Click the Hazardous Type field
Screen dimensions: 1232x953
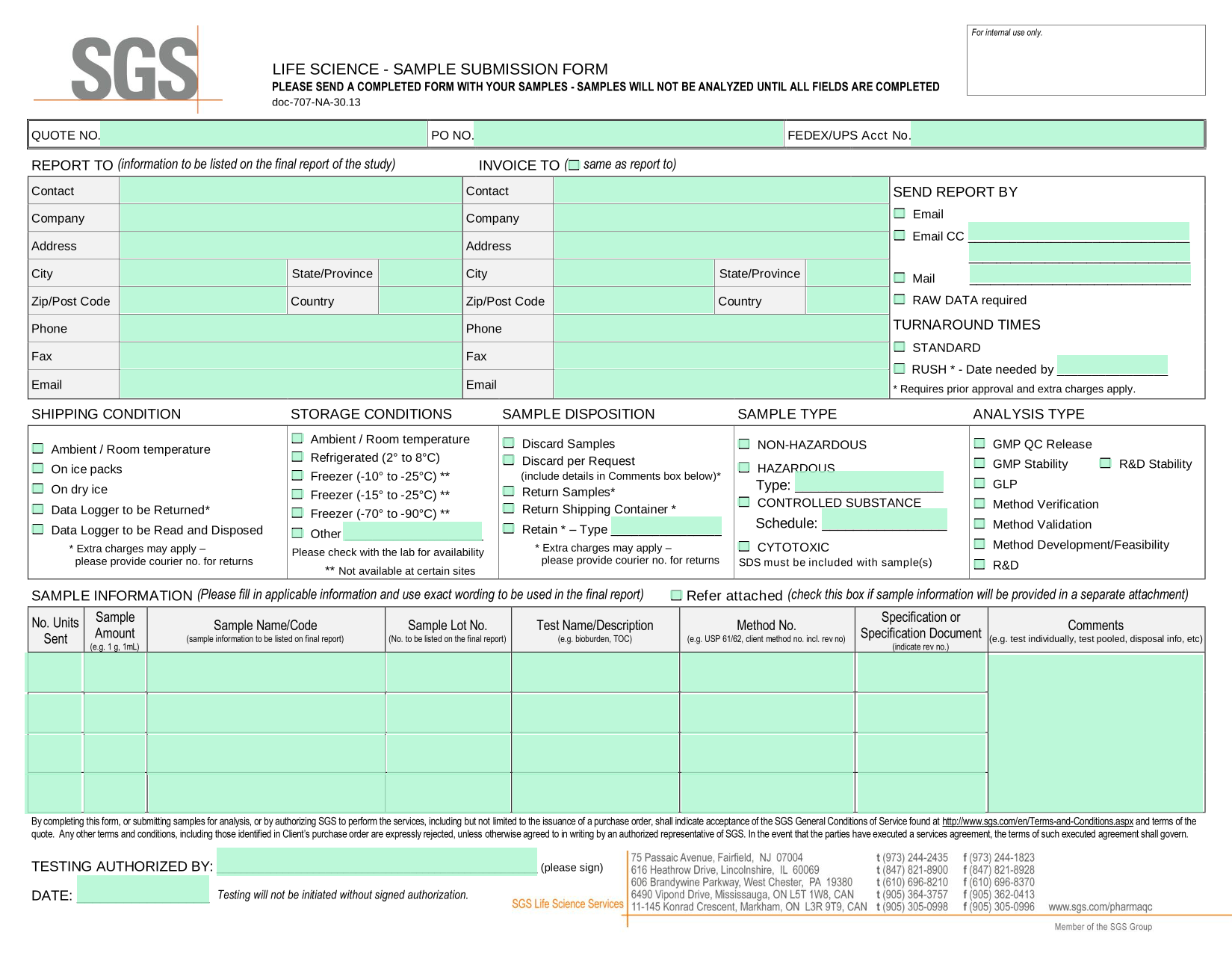[868, 481]
